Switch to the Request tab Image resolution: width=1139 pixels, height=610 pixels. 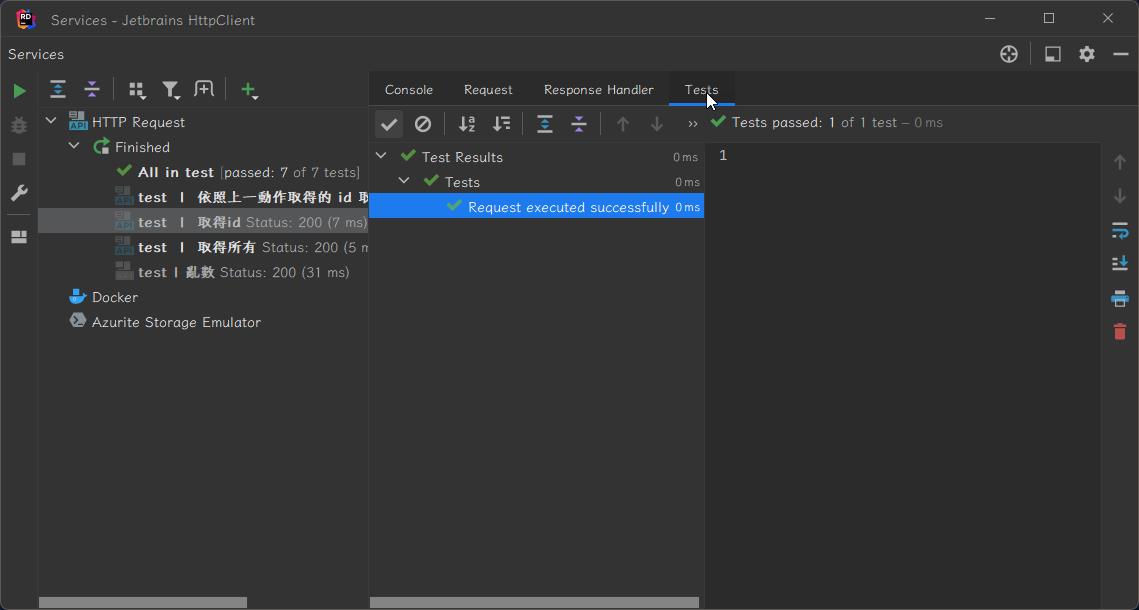click(x=488, y=89)
